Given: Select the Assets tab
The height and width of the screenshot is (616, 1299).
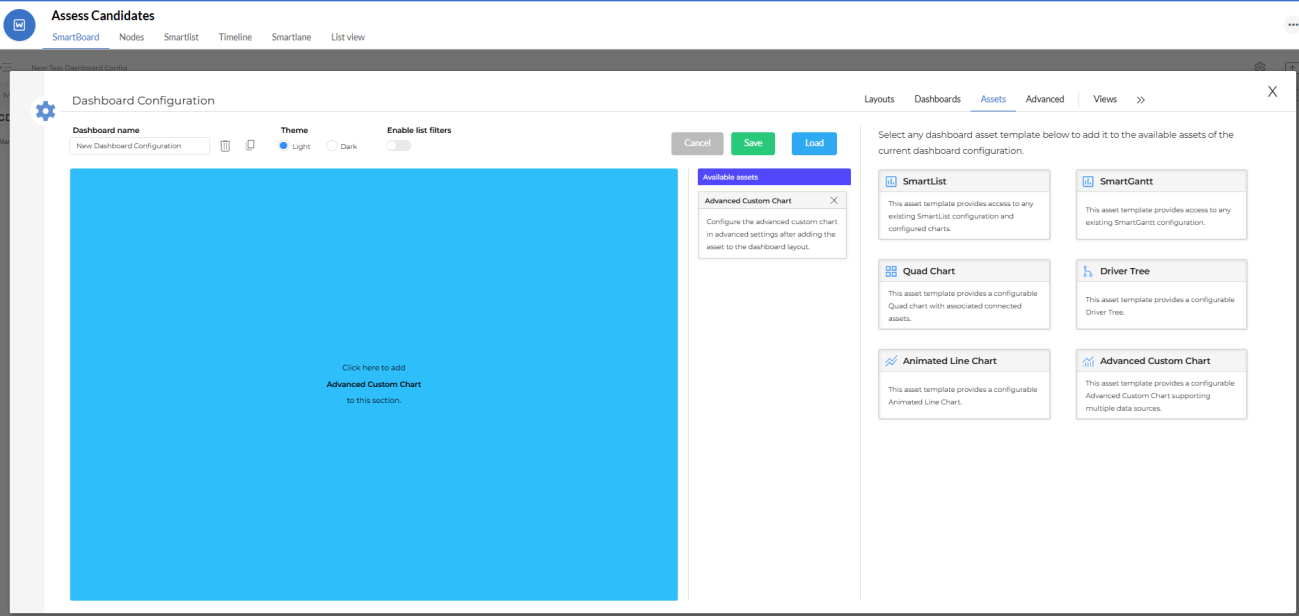Looking at the screenshot, I should point(993,99).
